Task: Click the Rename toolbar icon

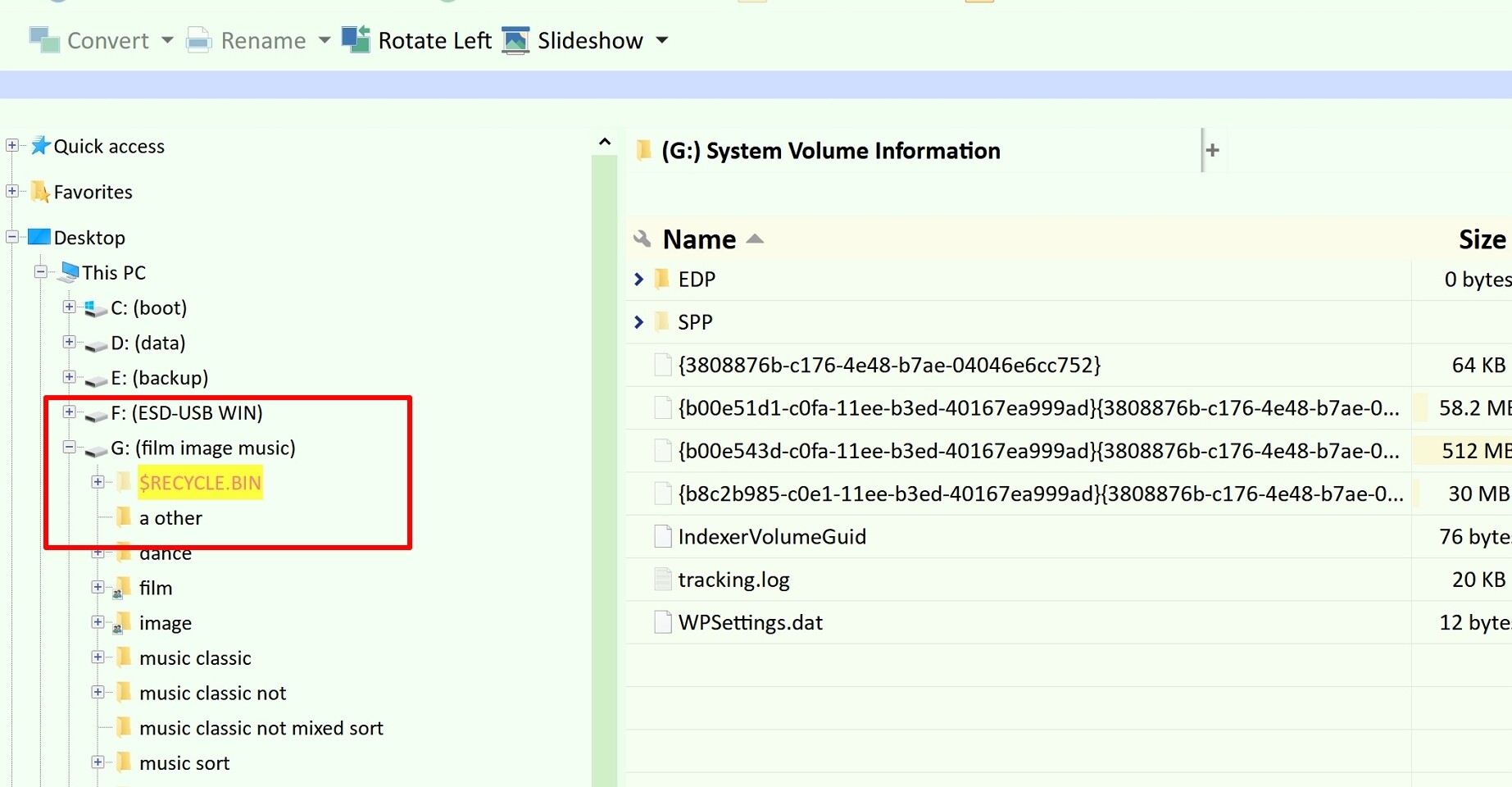Action: tap(198, 40)
